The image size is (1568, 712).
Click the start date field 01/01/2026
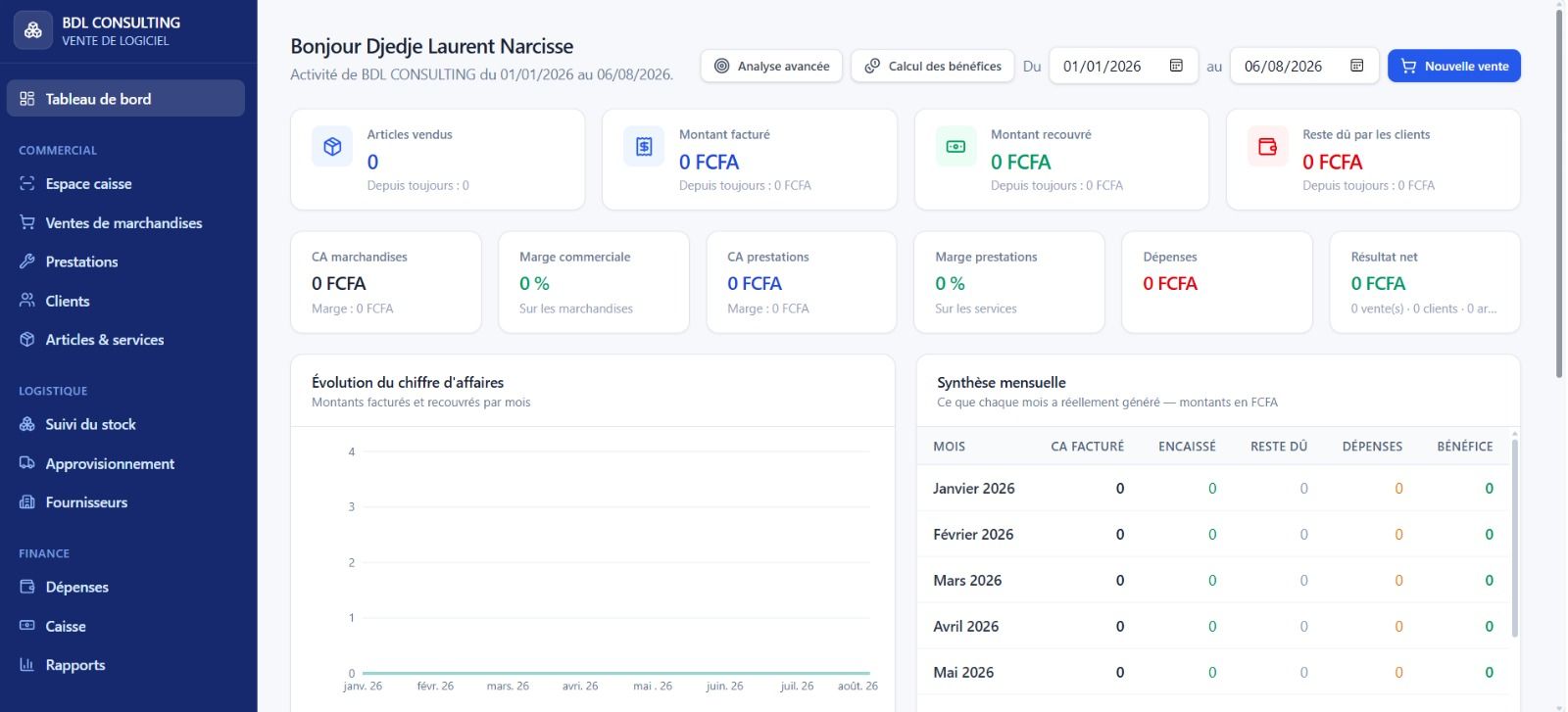click(1124, 66)
